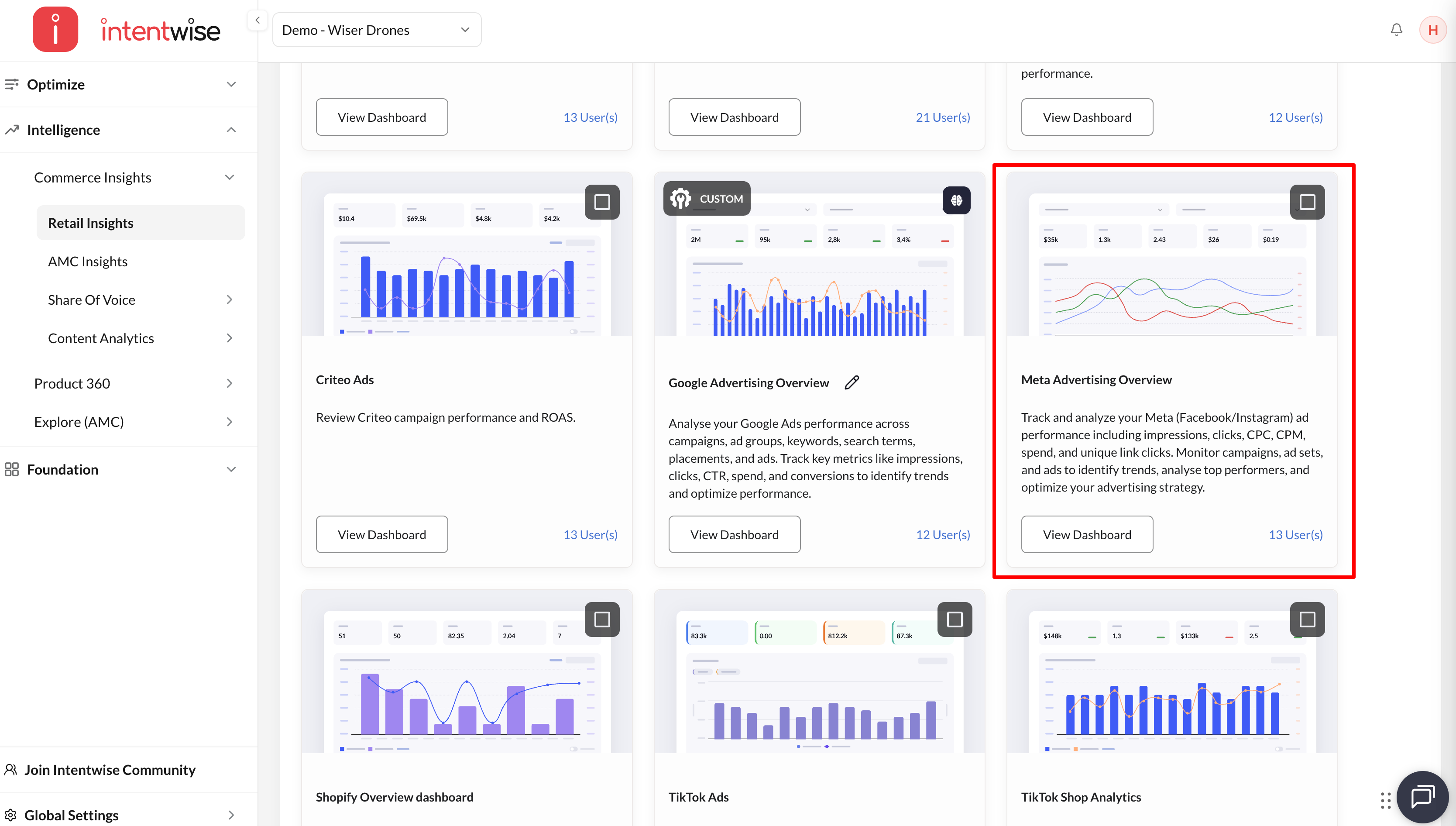Toggle the Commerce Insights chevron

click(x=230, y=178)
